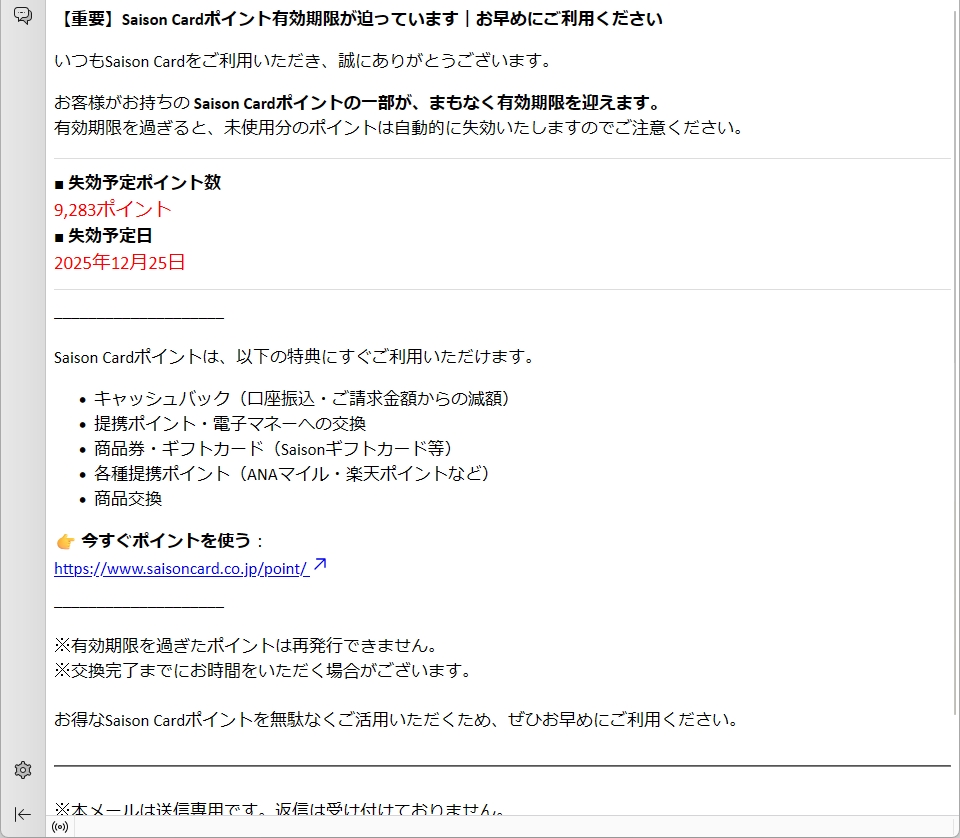Collapse the sidebar with the arrow-bar icon
Image resolution: width=960 pixels, height=838 pixels.
(x=22, y=814)
